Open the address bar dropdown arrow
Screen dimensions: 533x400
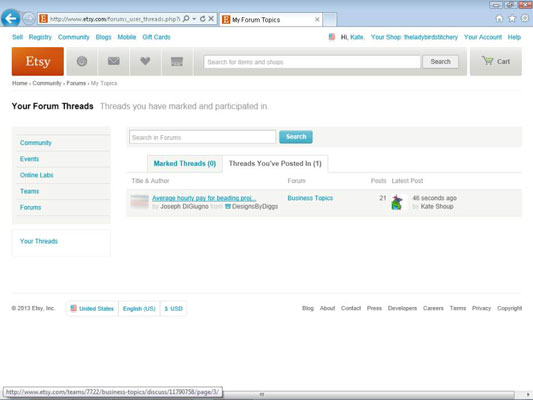point(194,19)
